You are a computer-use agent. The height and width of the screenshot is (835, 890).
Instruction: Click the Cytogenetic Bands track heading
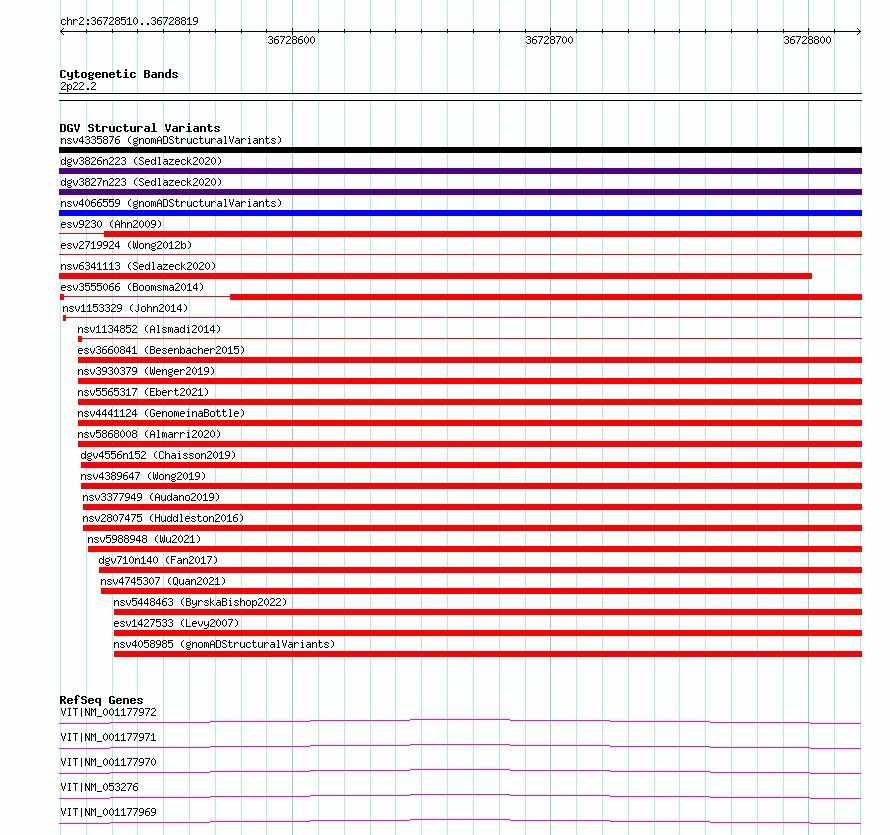[119, 74]
